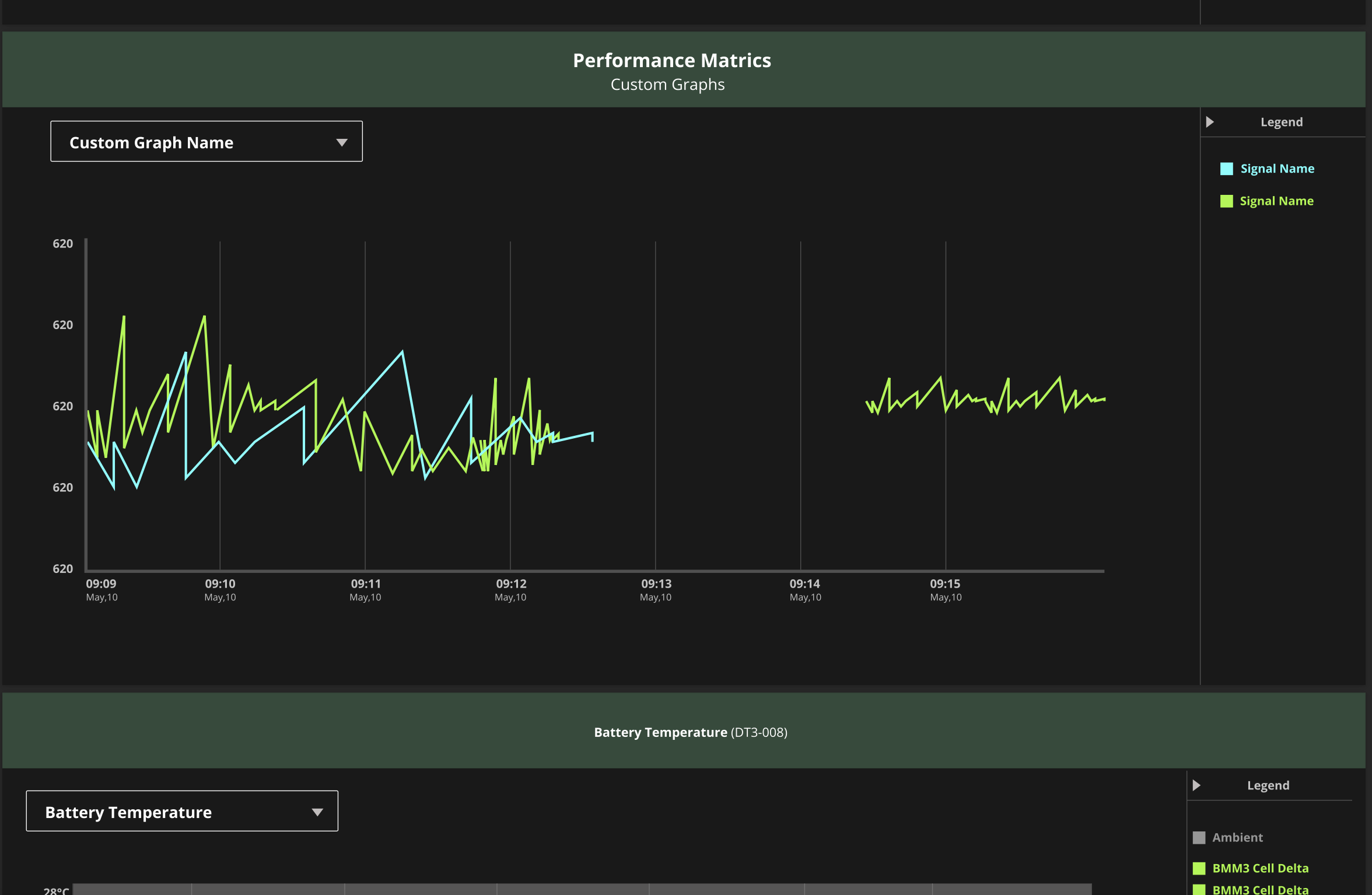Click the Battery Temperature (DT3-008) section header

tap(690, 732)
